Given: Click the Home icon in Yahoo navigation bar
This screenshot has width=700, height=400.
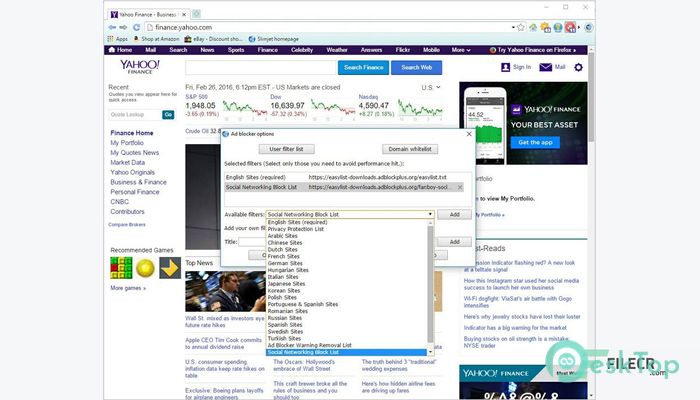Looking at the screenshot, I should pos(112,50).
